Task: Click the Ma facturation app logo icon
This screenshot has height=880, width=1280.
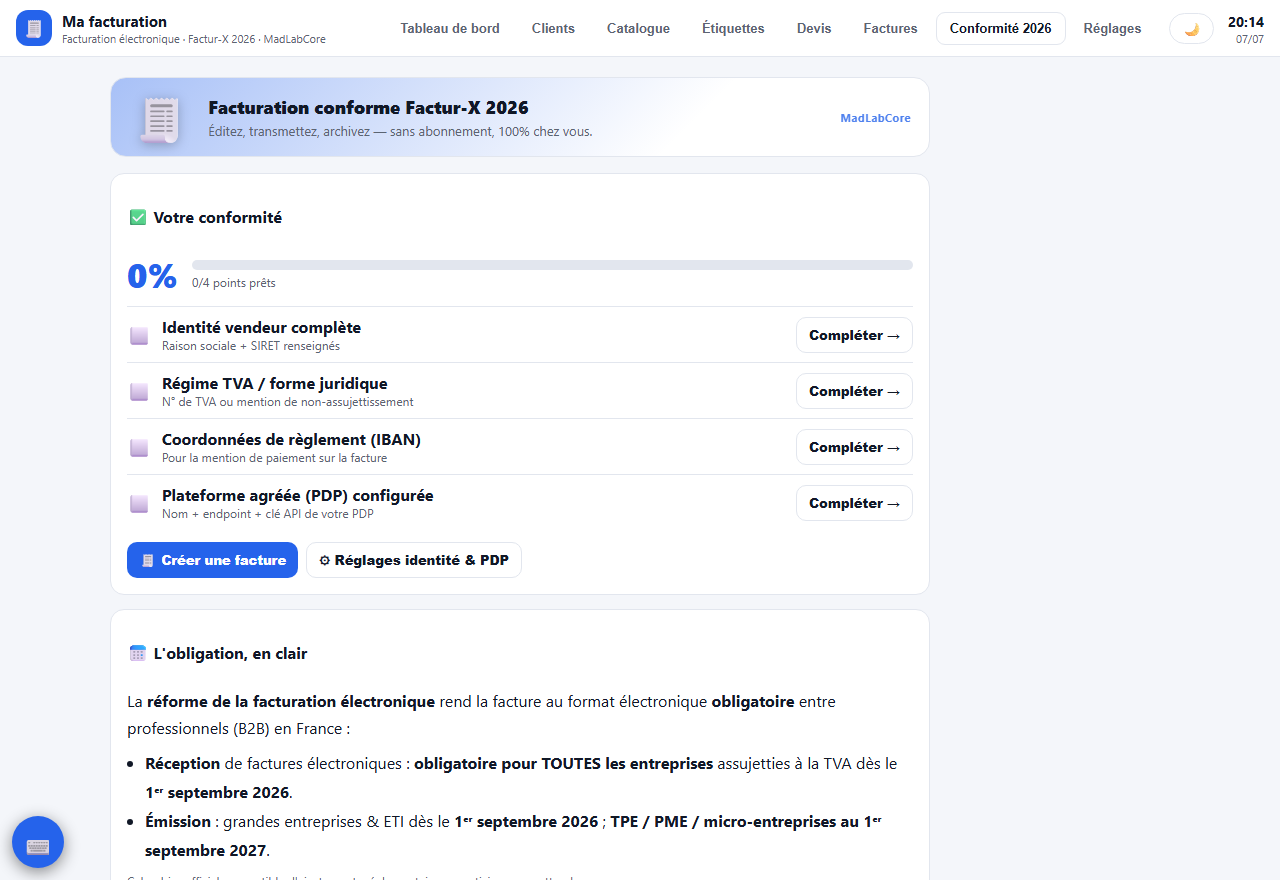Action: tap(34, 28)
